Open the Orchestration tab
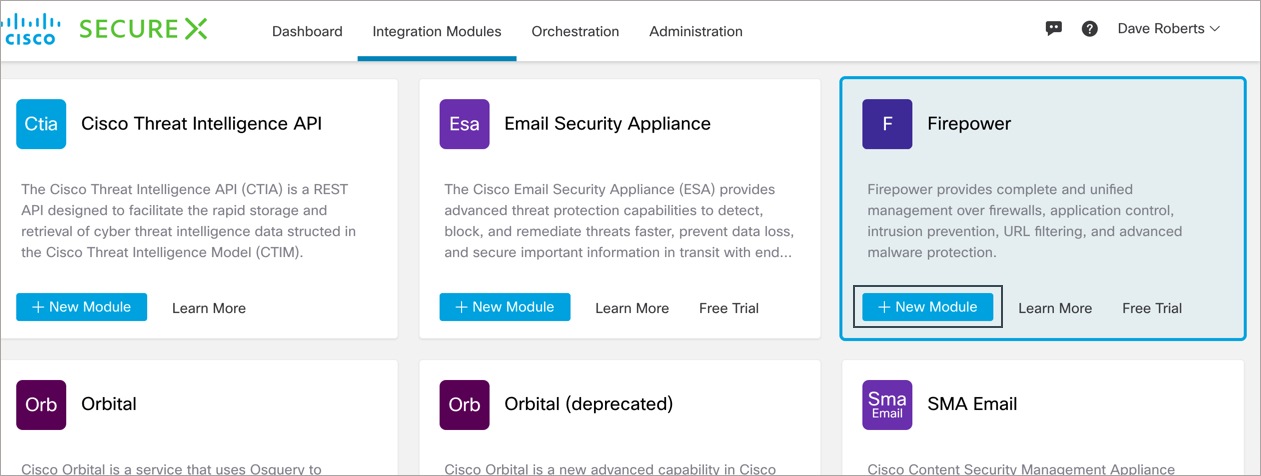The height and width of the screenshot is (476, 1261). (x=575, y=31)
